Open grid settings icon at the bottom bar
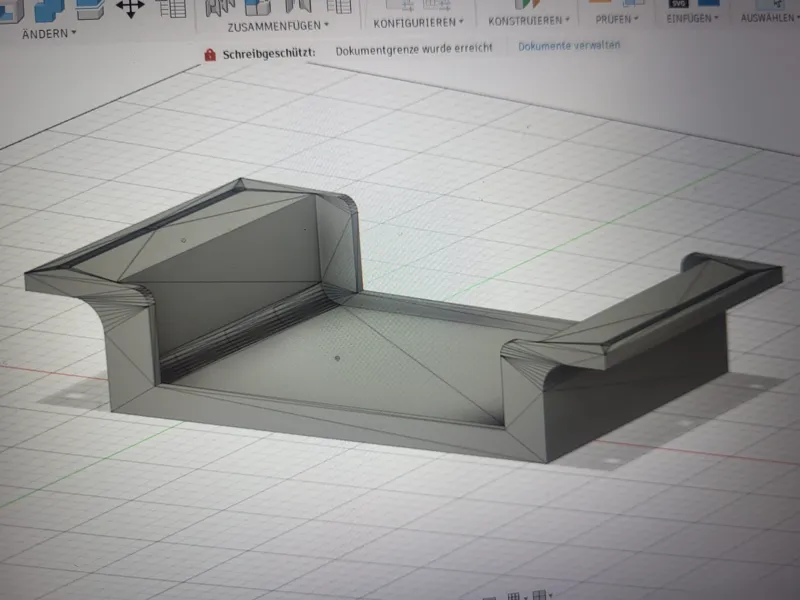Screen dimensions: 800x600 point(514,595)
